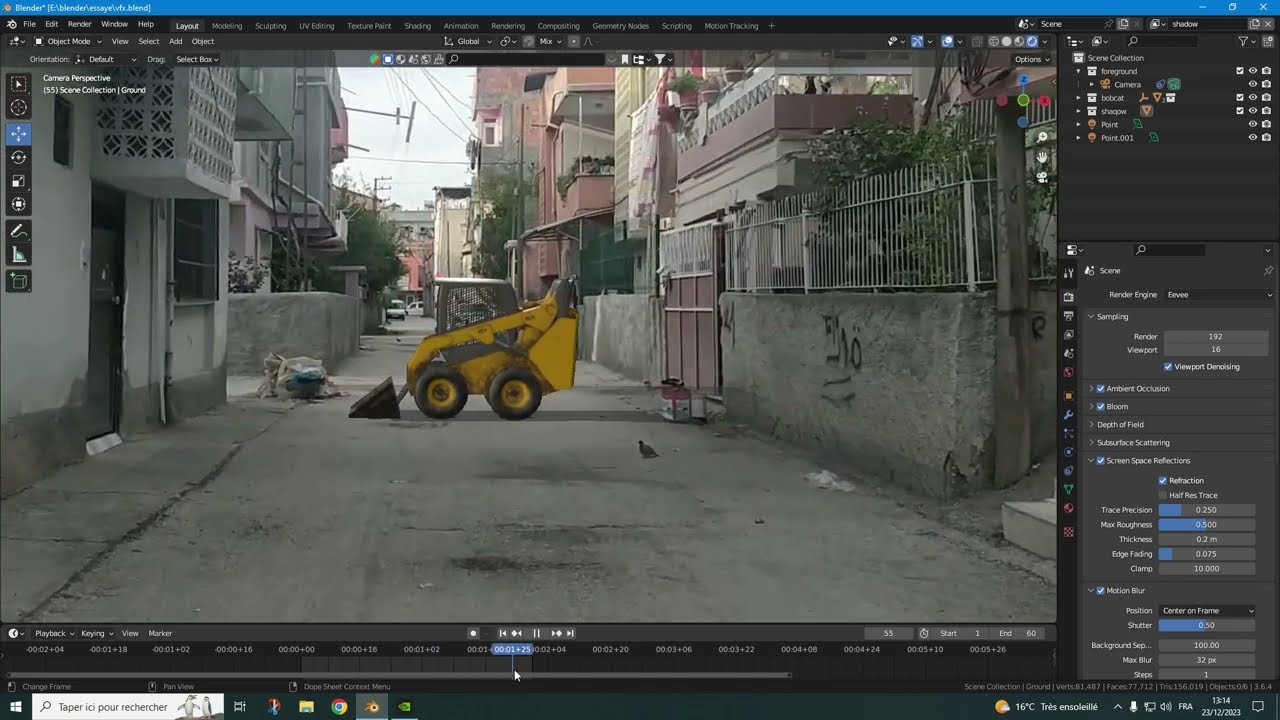The width and height of the screenshot is (1280, 720).
Task: Toggle camera view gizmo icon
Action: [1042, 177]
